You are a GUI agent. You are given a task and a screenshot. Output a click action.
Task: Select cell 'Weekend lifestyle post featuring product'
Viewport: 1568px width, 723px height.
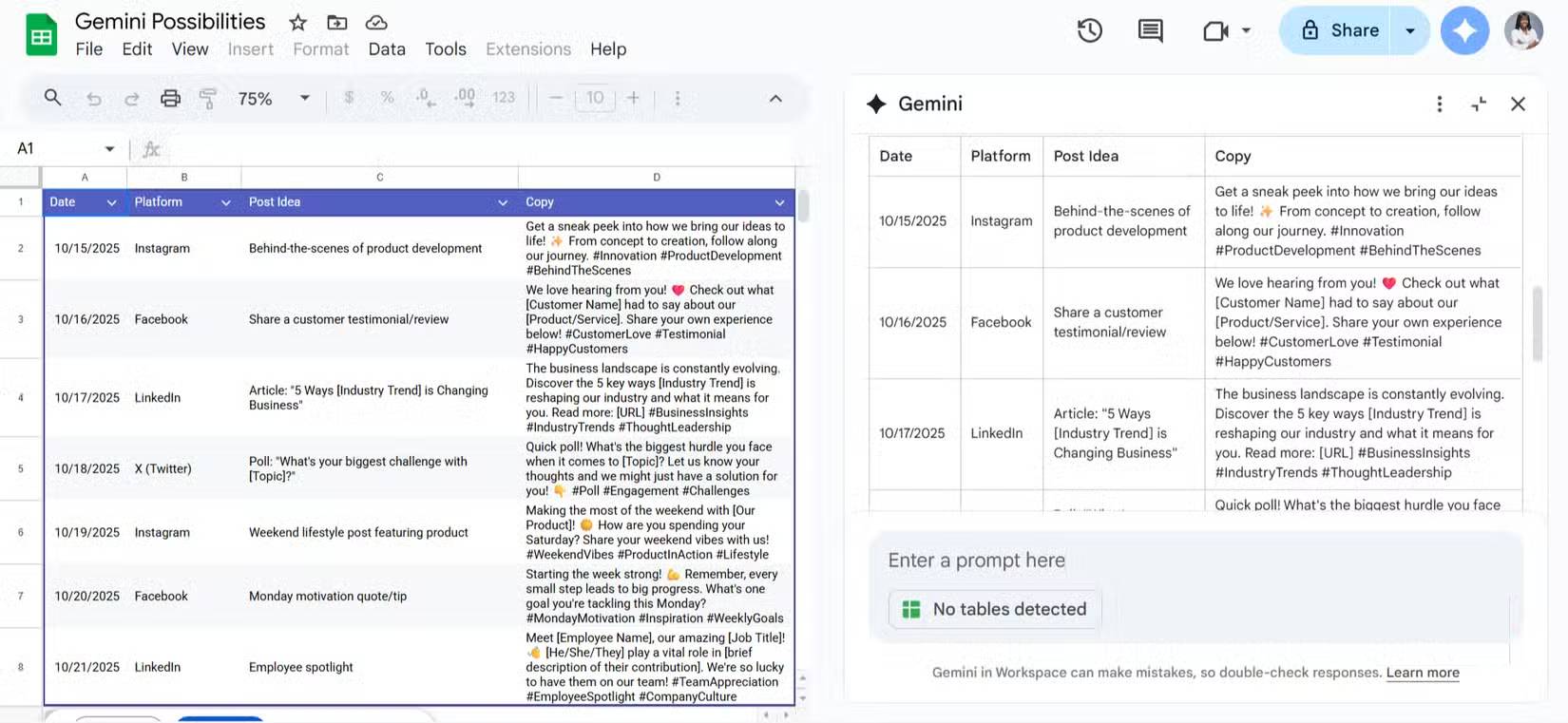point(380,532)
